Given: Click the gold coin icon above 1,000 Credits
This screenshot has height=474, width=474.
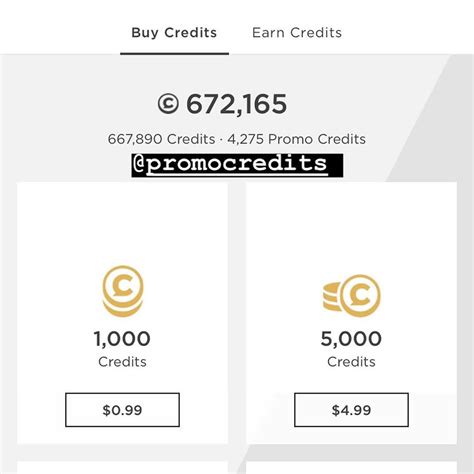Looking at the screenshot, I should pyautogui.click(x=123, y=291).
